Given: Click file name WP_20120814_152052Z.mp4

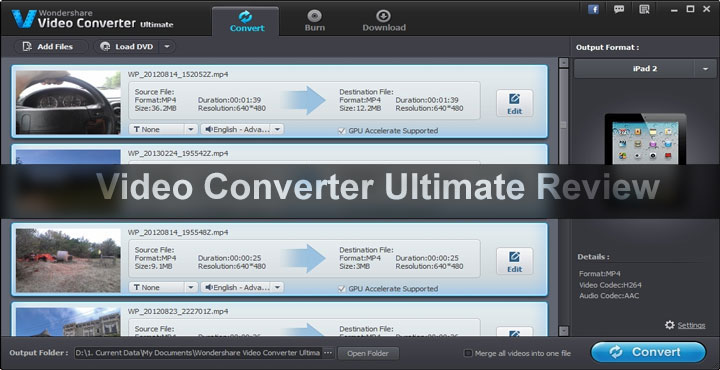Looking at the screenshot, I should (178, 74).
